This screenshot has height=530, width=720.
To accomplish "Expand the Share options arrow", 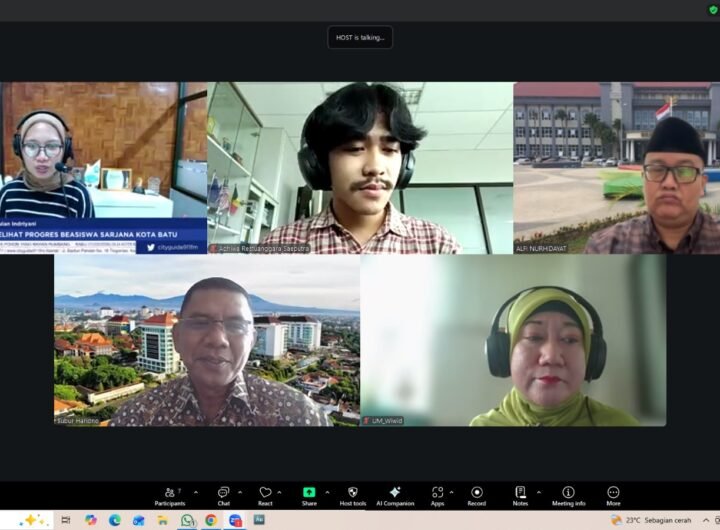I will (x=327, y=492).
